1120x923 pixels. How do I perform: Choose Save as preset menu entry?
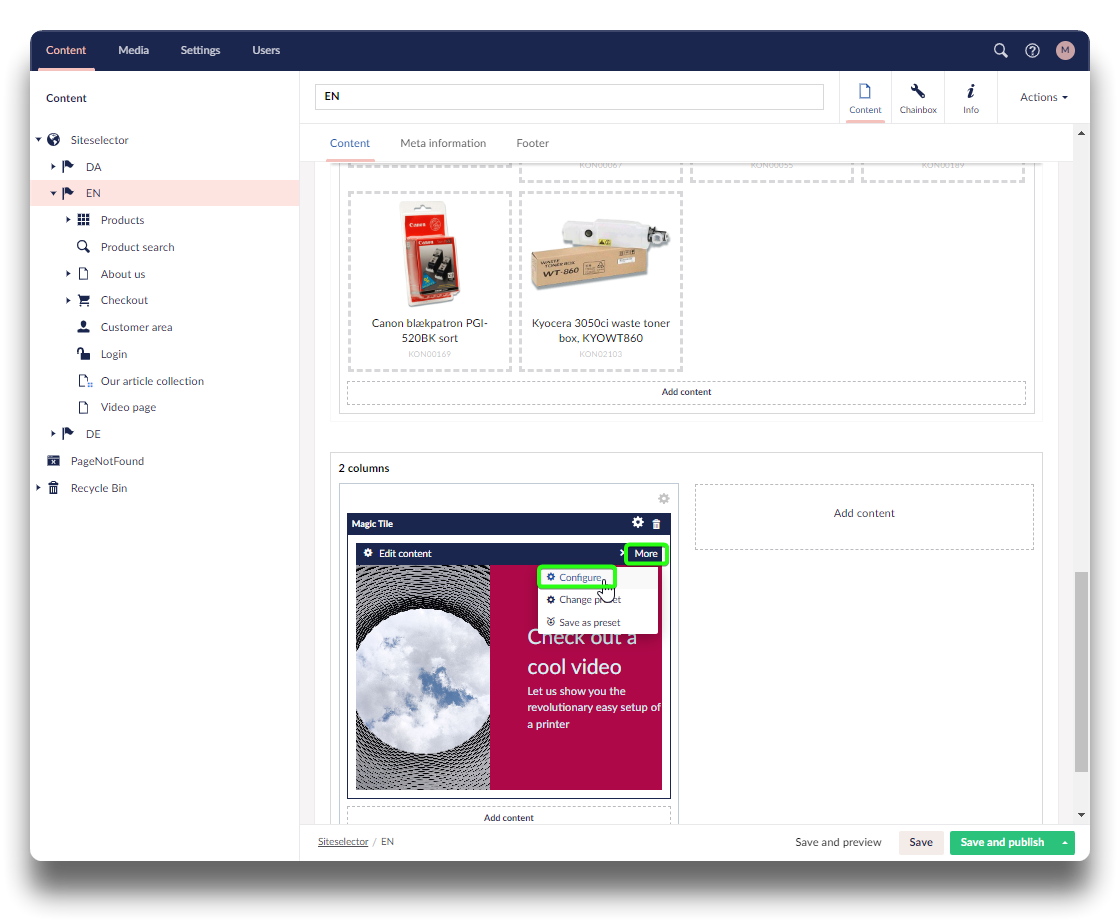(x=589, y=623)
